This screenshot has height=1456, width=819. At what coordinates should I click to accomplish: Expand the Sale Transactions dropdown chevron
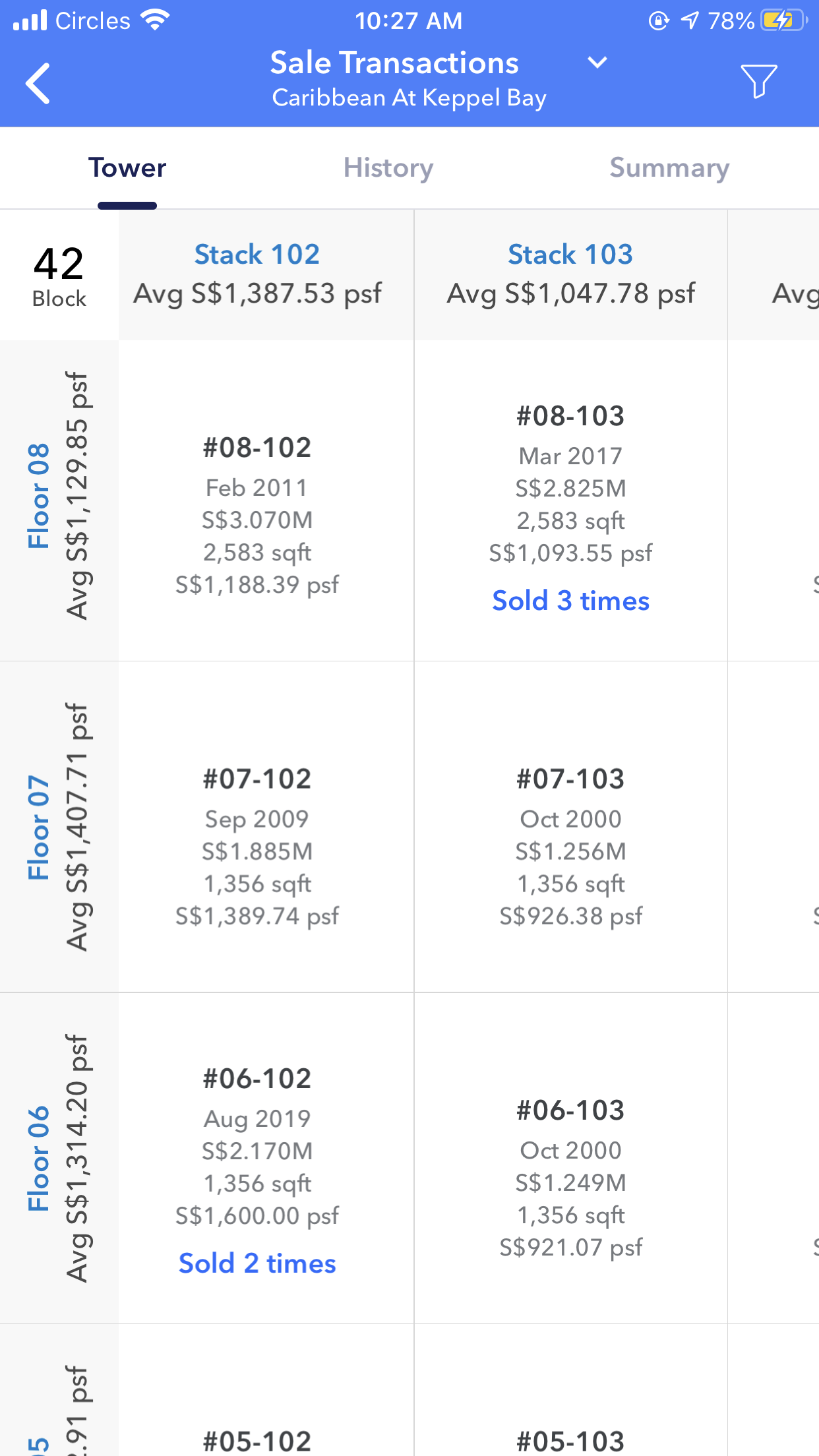(x=597, y=63)
